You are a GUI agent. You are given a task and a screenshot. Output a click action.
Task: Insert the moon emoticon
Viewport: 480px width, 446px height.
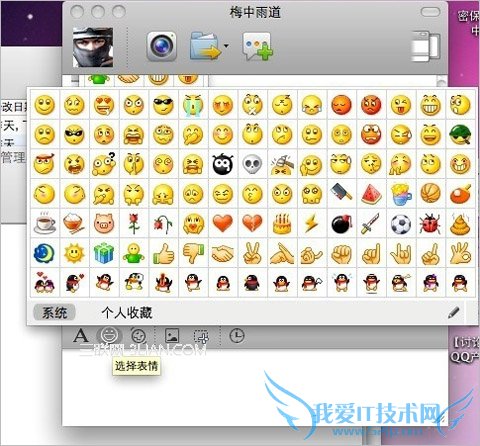tap(44, 253)
